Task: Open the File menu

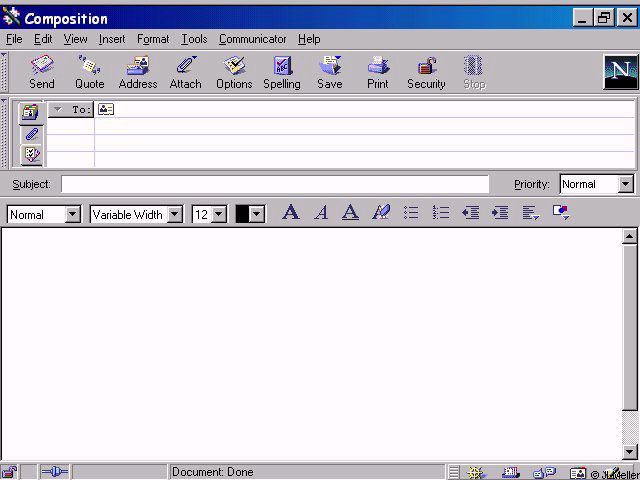Action: pos(14,39)
